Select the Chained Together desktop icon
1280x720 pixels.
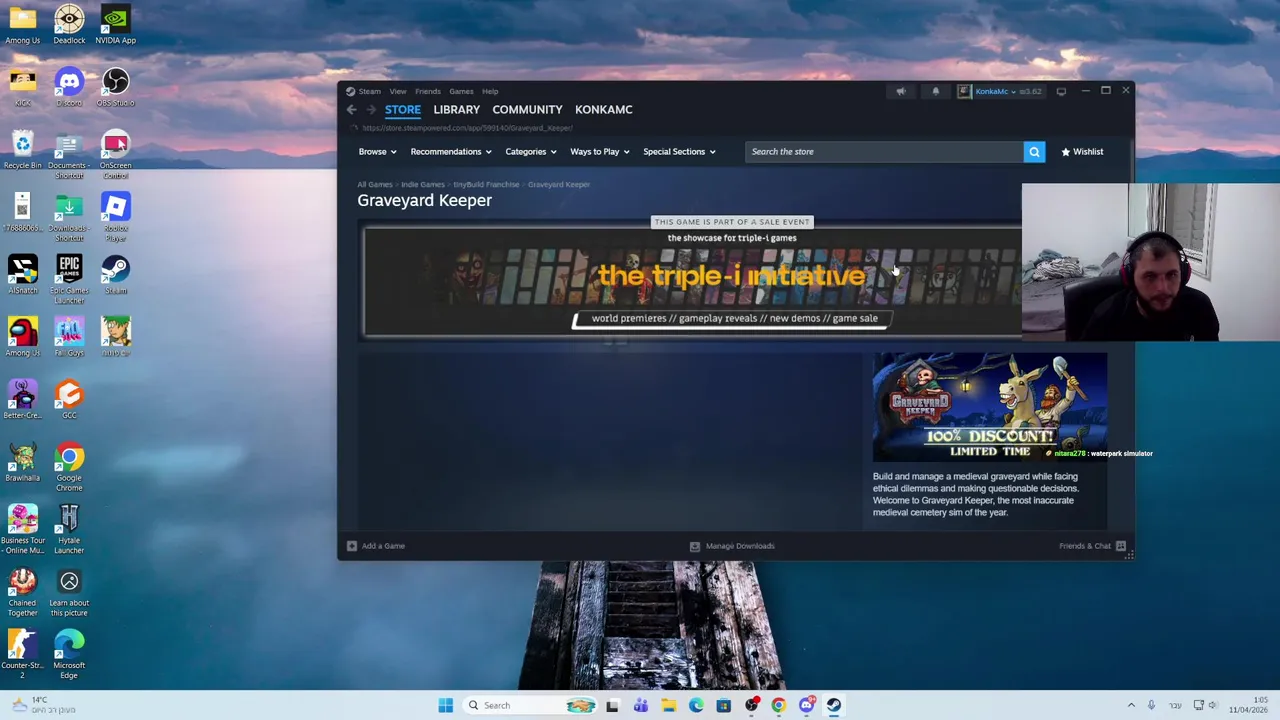(x=22, y=592)
